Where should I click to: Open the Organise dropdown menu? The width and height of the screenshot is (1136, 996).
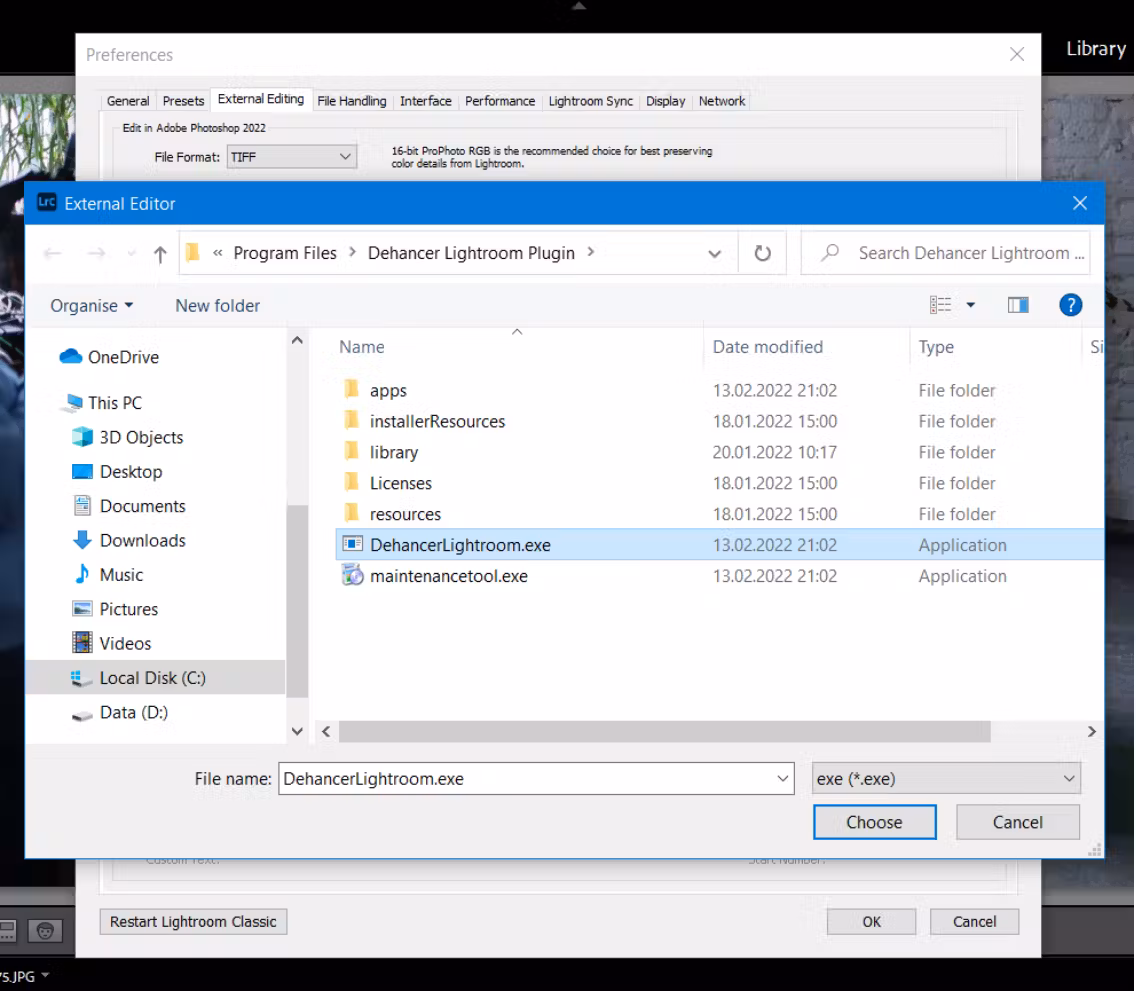click(x=91, y=306)
